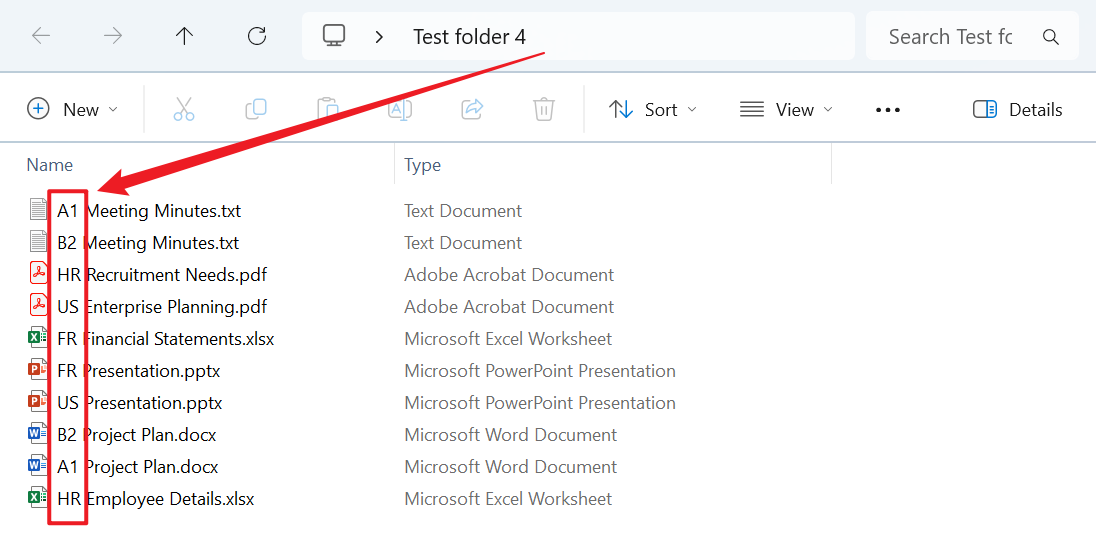Click the Copy icon in toolbar
This screenshot has height=542, width=1096.
click(x=256, y=109)
